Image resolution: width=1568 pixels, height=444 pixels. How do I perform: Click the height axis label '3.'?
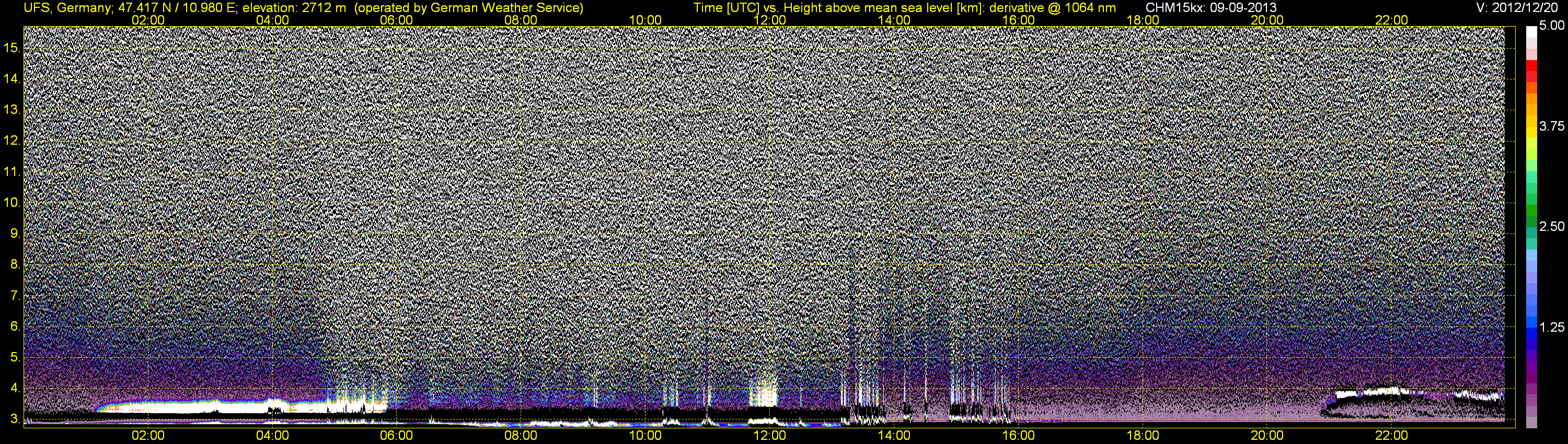click(x=16, y=419)
